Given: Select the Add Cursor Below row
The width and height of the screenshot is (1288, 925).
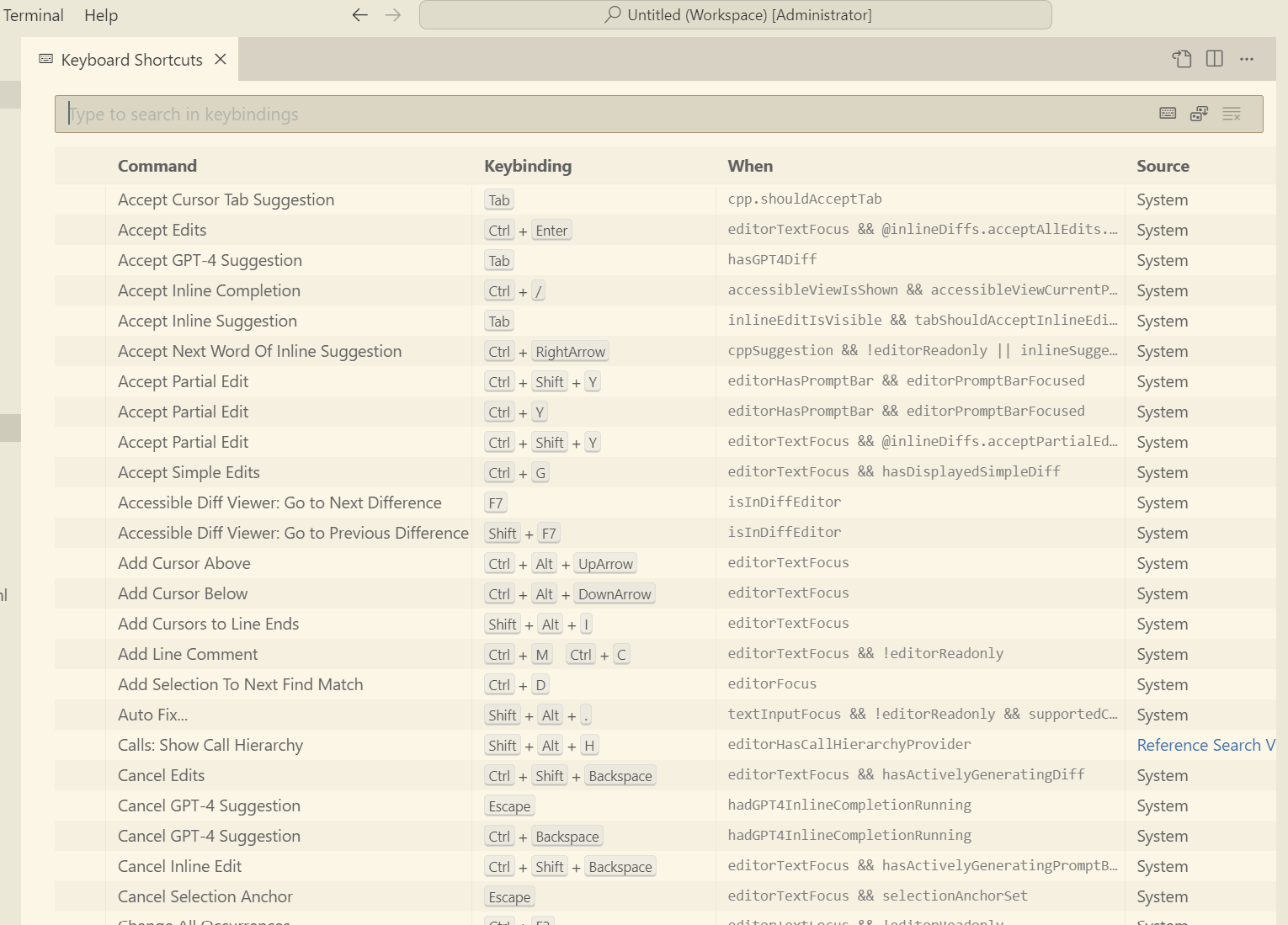Looking at the screenshot, I should click(x=665, y=593).
